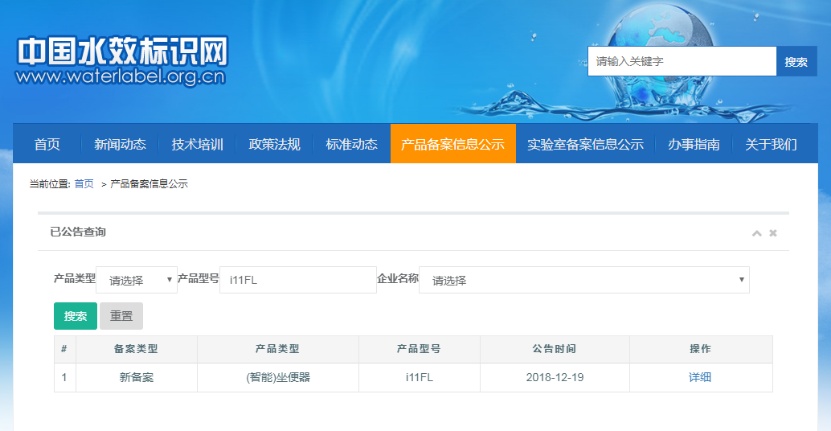Click the green 搜索 query button
The width and height of the screenshot is (831, 431).
75,316
